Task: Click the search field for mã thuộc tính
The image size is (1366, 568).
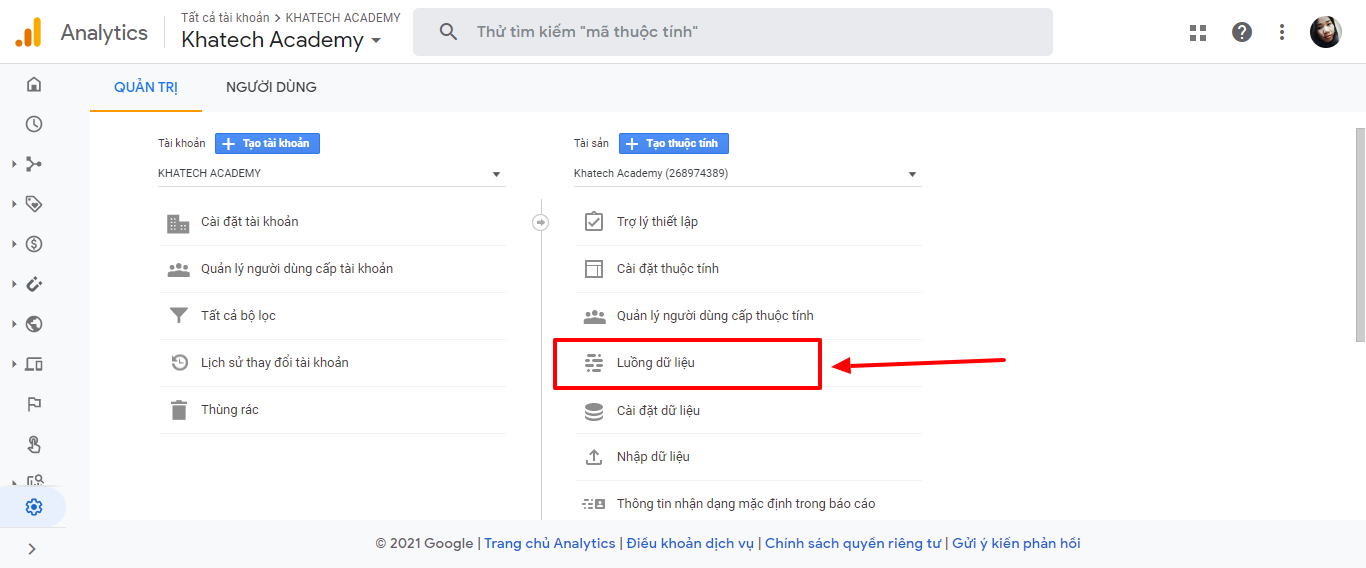Action: (733, 32)
